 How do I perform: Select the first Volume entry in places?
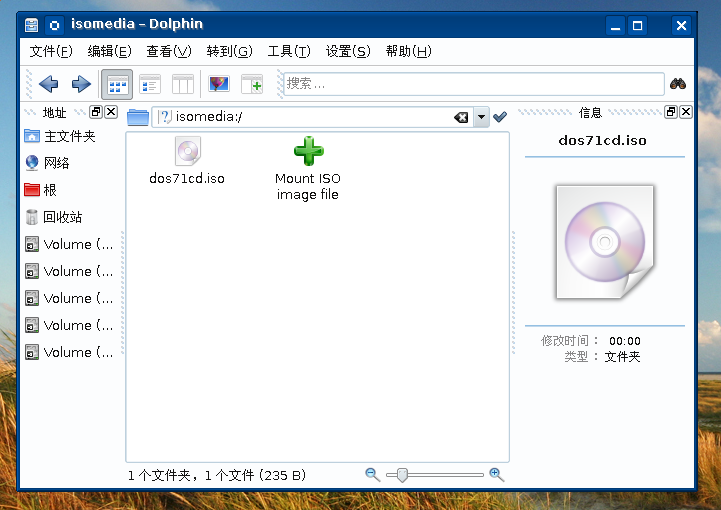click(70, 244)
